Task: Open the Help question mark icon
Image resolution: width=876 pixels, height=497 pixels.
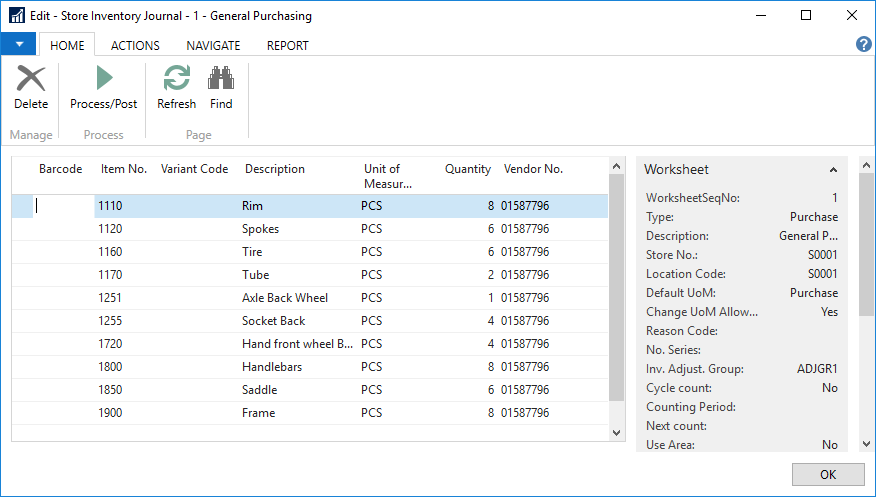Action: [864, 44]
